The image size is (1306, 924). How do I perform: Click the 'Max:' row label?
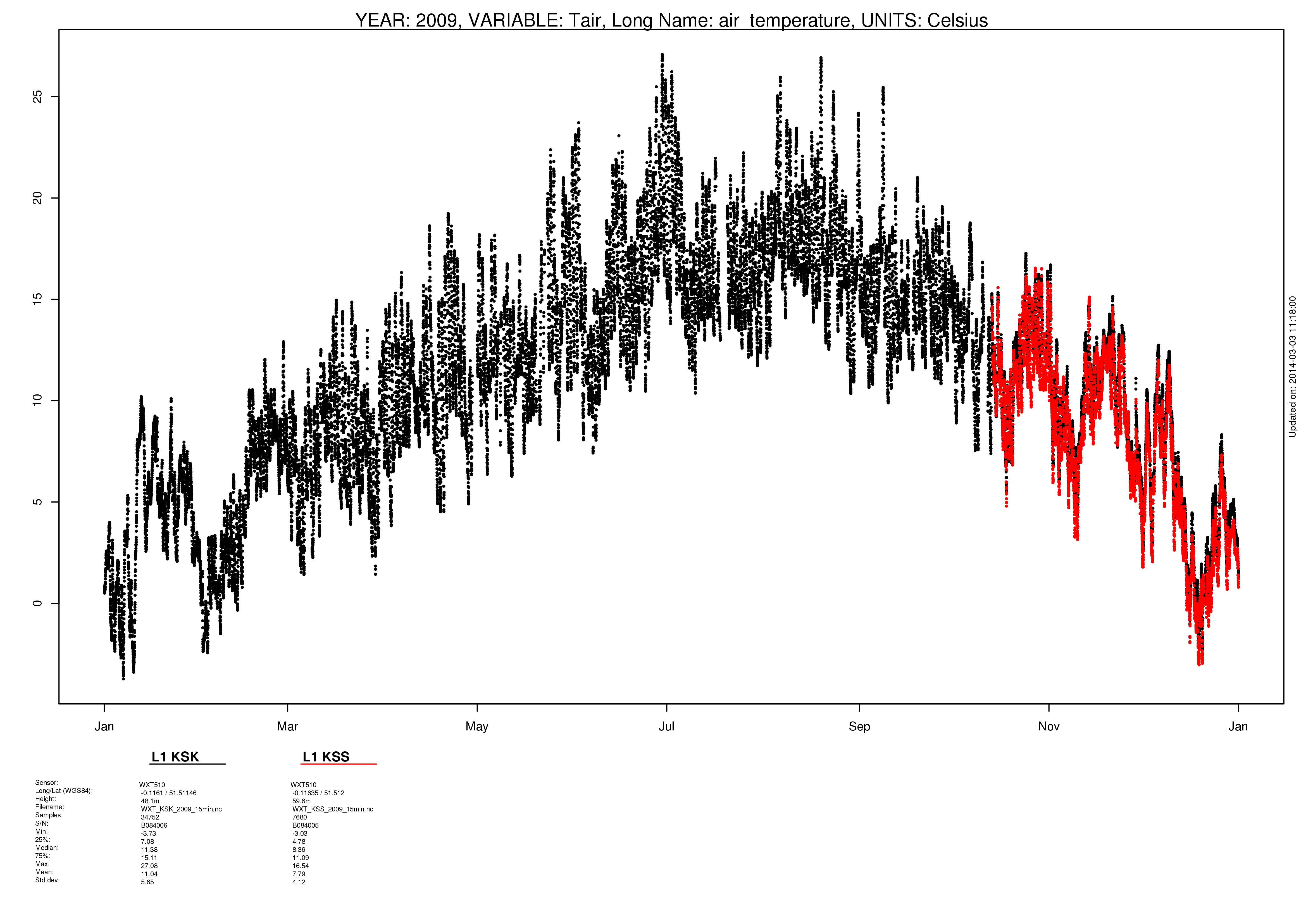tap(42, 864)
